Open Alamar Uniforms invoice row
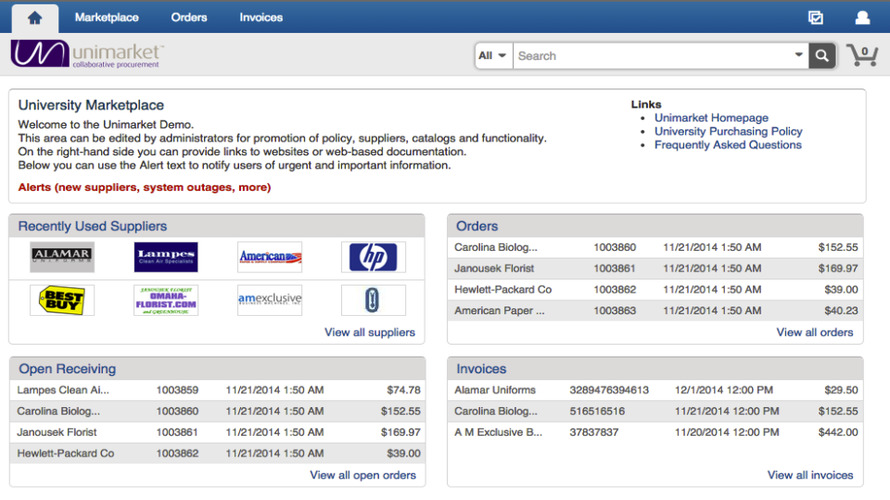890x500 pixels. 656,390
